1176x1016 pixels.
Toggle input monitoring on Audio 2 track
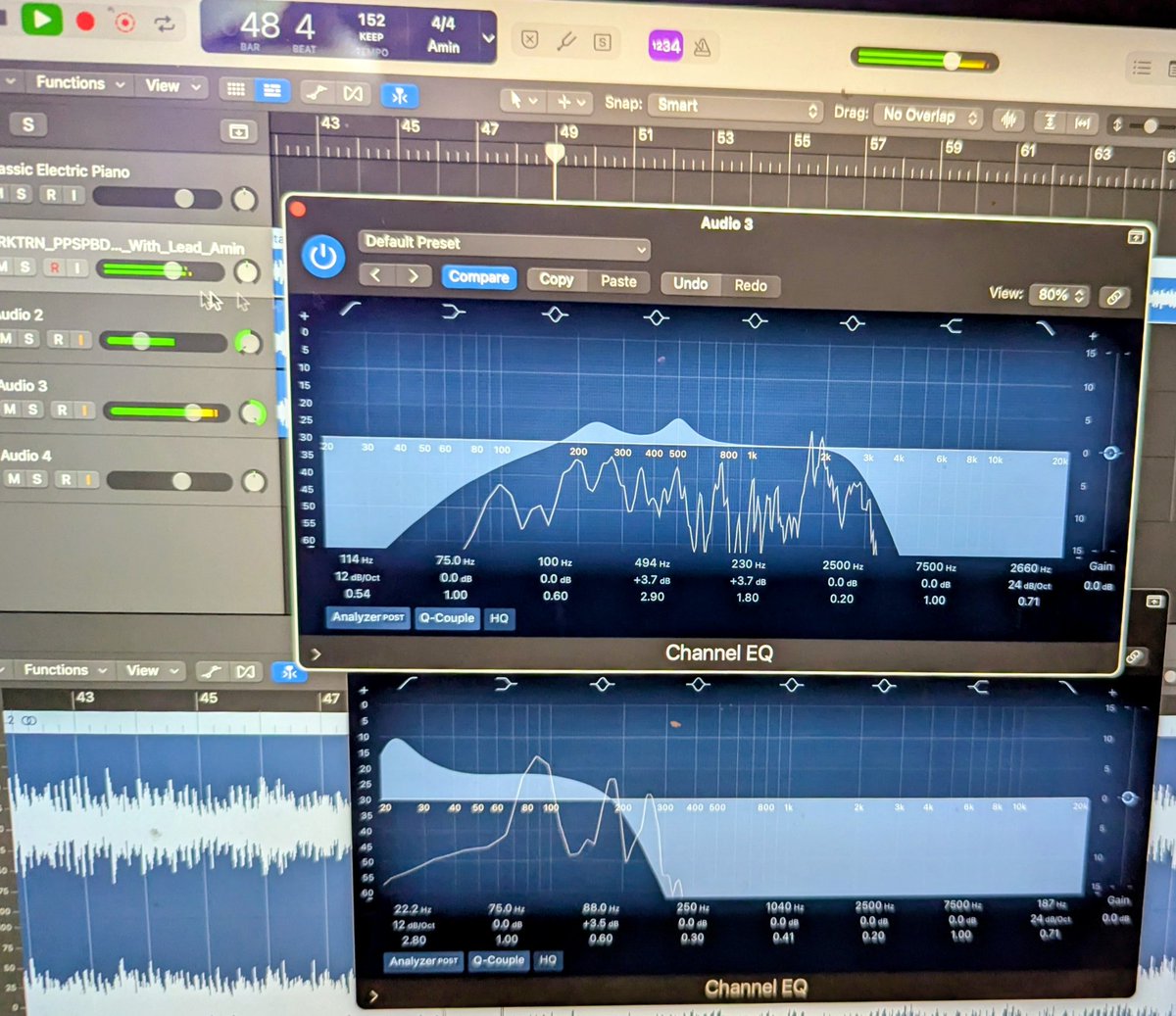click(x=82, y=340)
